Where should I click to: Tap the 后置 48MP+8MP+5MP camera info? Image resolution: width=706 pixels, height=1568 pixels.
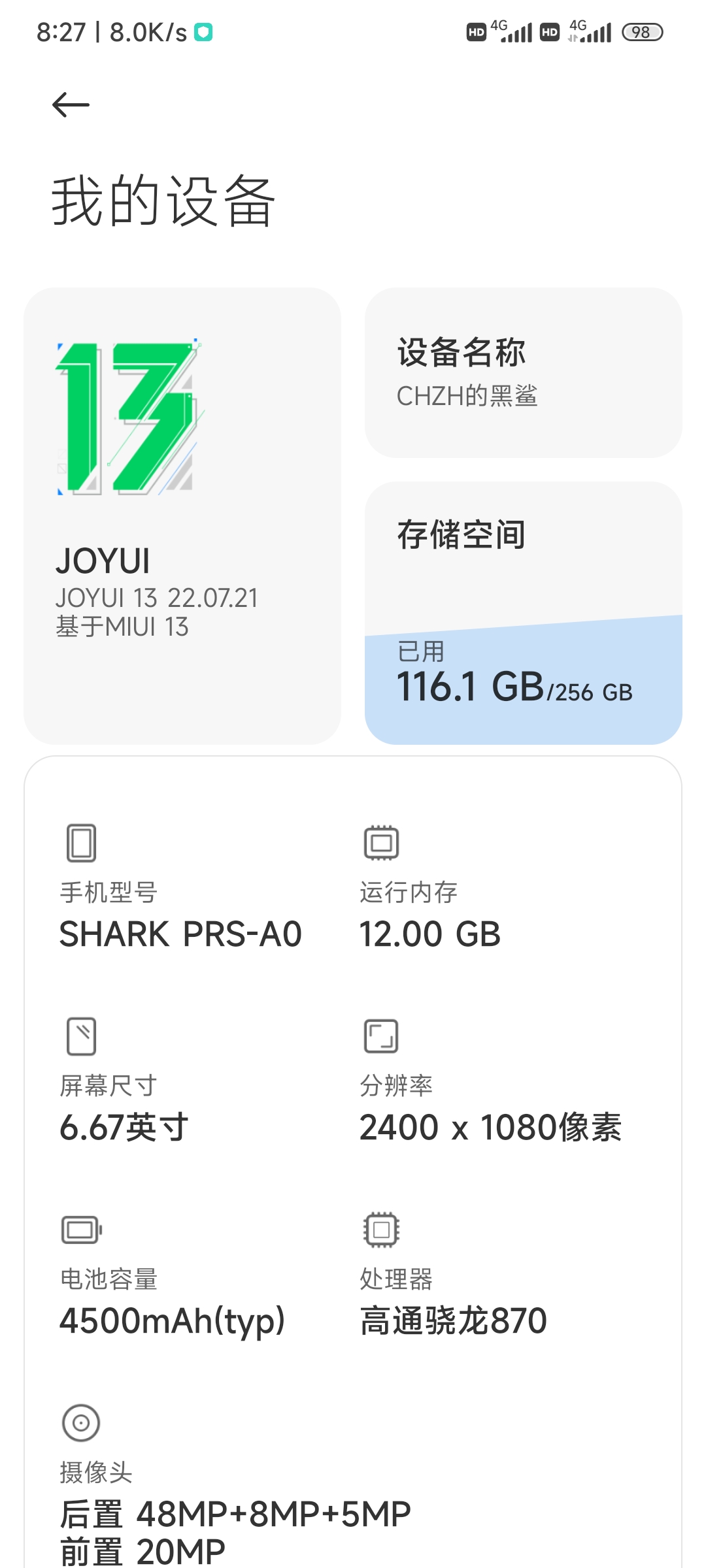235,1514
